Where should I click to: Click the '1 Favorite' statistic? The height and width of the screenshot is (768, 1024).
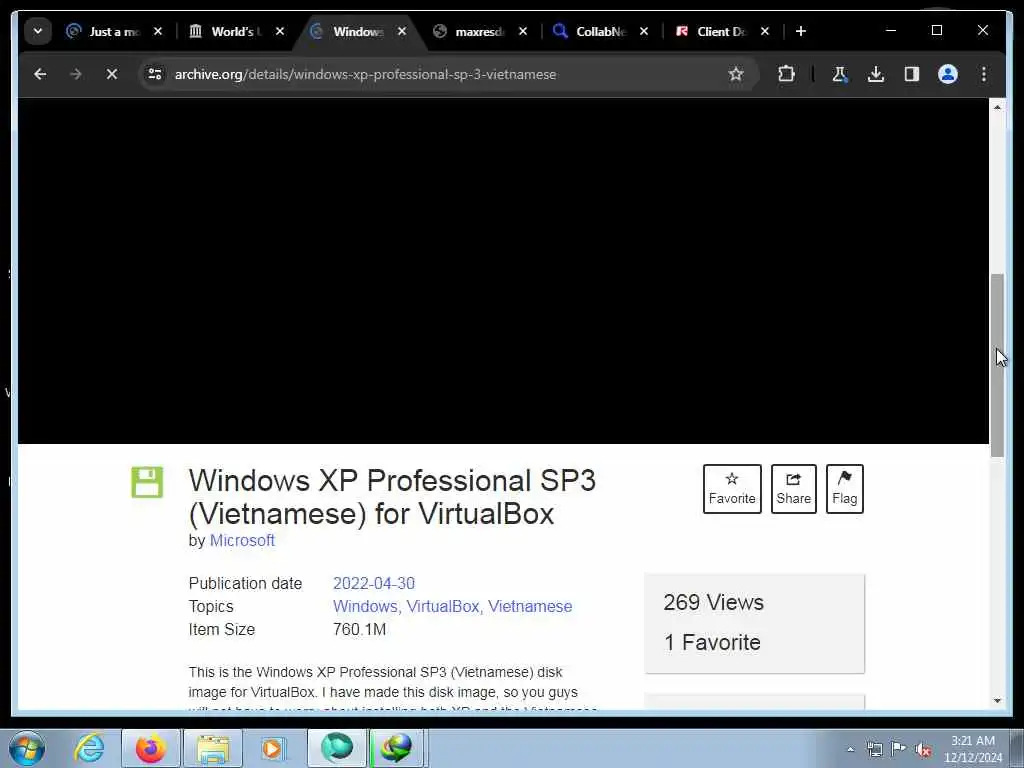tap(712, 643)
